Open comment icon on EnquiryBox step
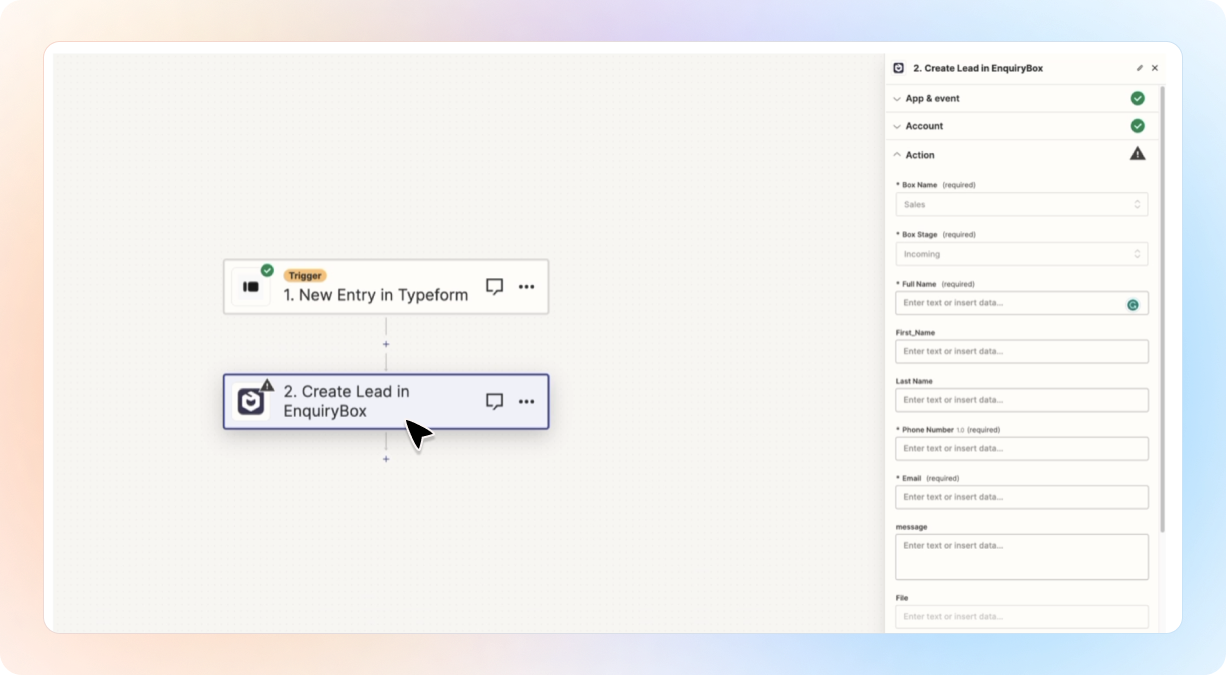 click(x=494, y=401)
